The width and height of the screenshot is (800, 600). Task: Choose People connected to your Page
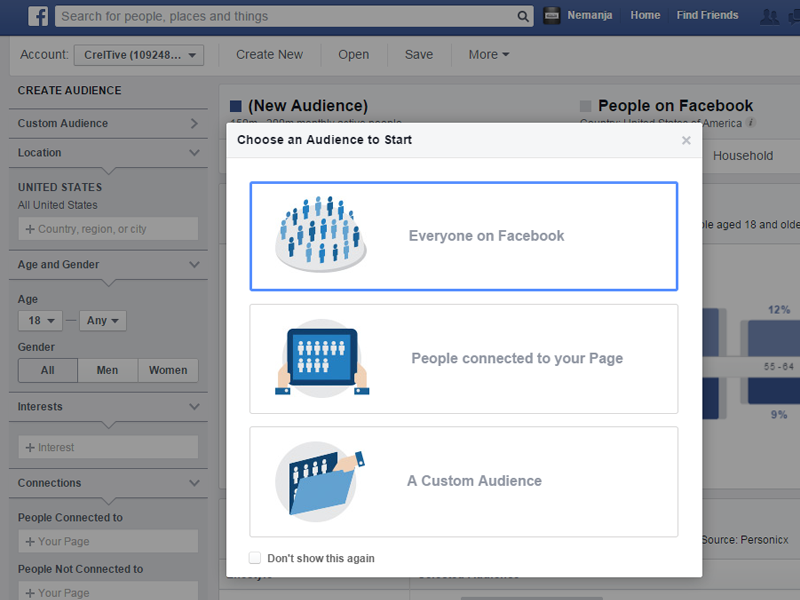464,359
